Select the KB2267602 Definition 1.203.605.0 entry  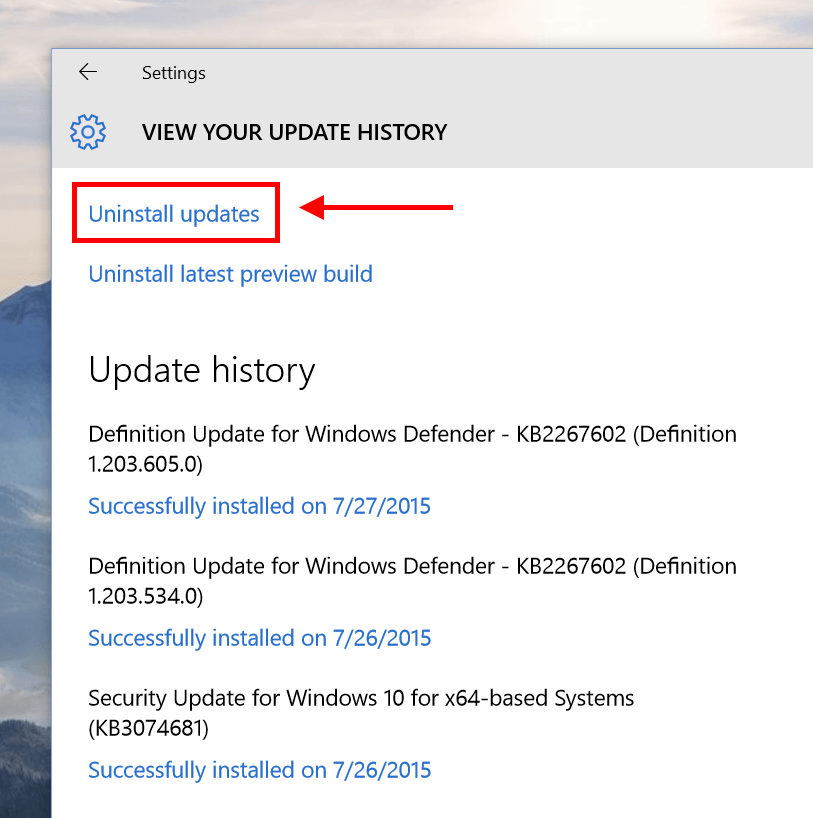pyautogui.click(x=413, y=449)
